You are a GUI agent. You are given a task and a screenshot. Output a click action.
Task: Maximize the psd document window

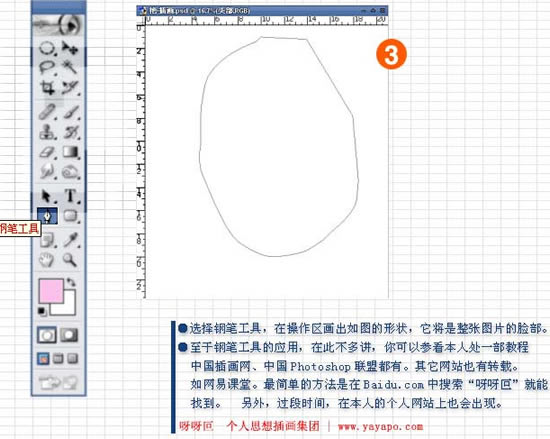pyautogui.click(x=373, y=11)
